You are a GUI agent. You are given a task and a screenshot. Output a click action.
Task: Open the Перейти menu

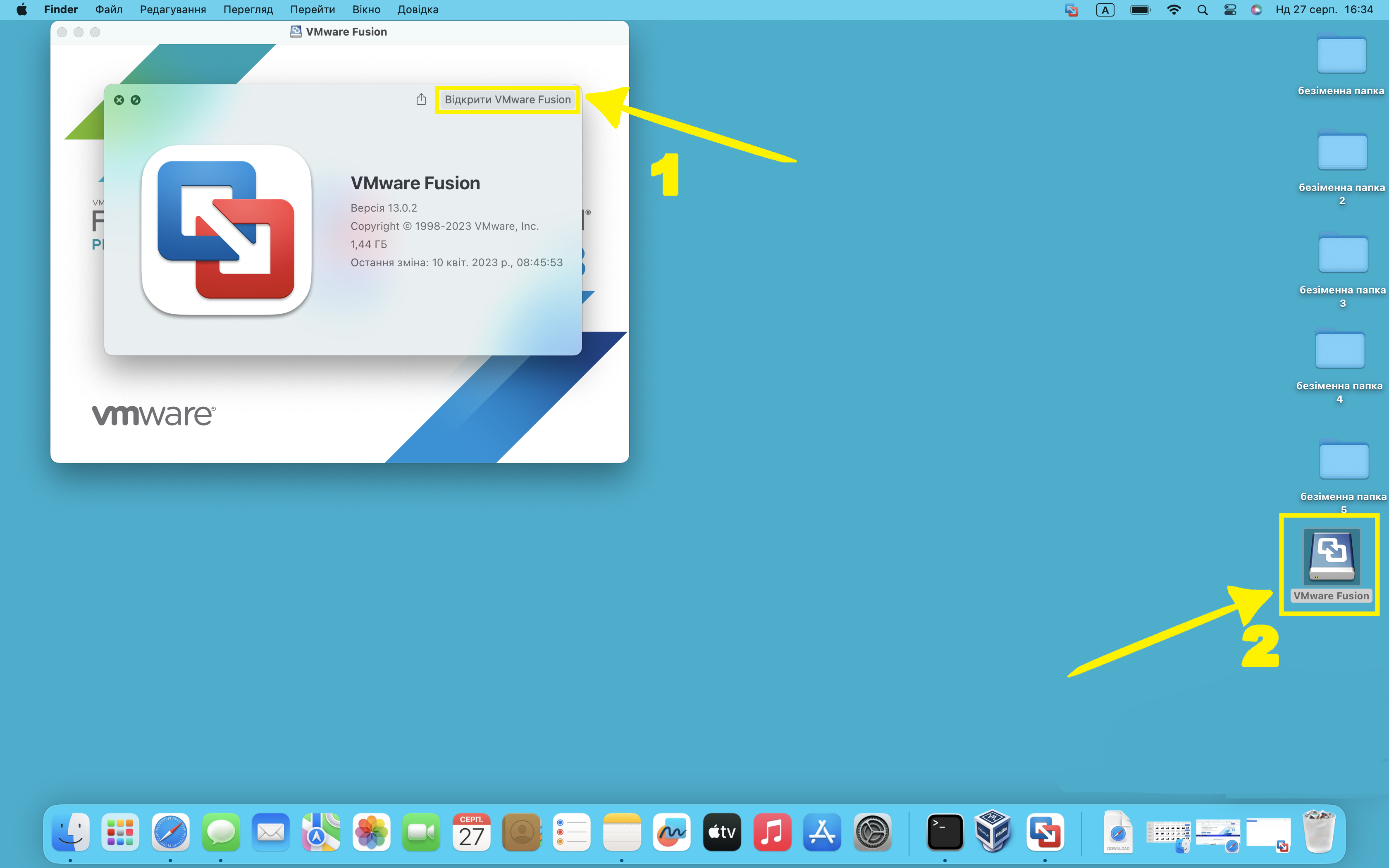pyautogui.click(x=312, y=10)
